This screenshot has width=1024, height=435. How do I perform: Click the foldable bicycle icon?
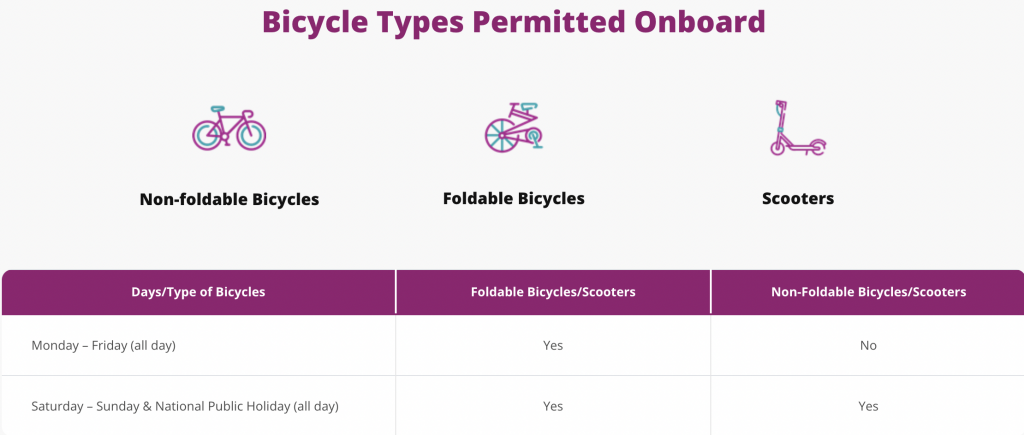(514, 127)
